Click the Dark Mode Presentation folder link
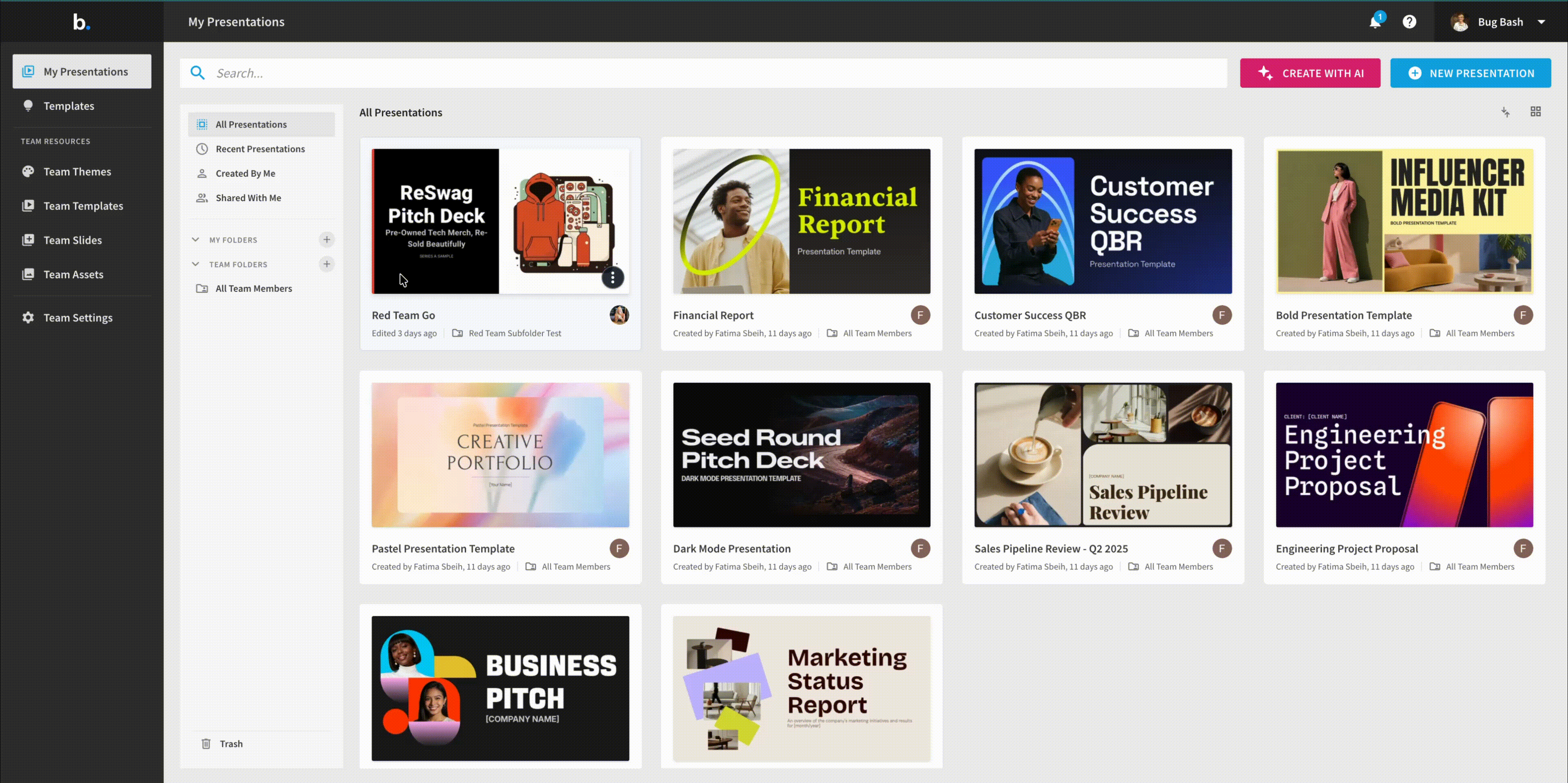This screenshot has width=1568, height=783. tap(869, 567)
